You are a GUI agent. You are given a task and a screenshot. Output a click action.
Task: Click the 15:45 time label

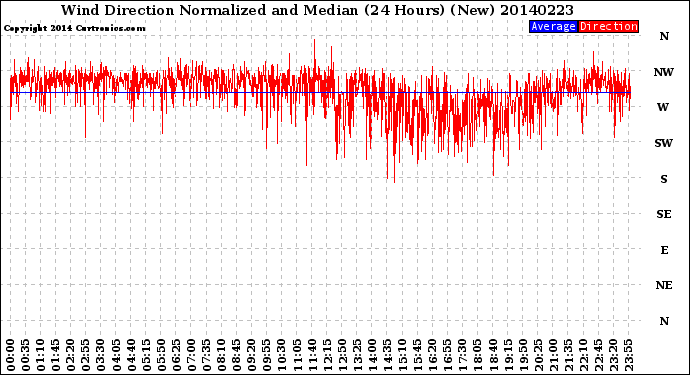(418, 355)
